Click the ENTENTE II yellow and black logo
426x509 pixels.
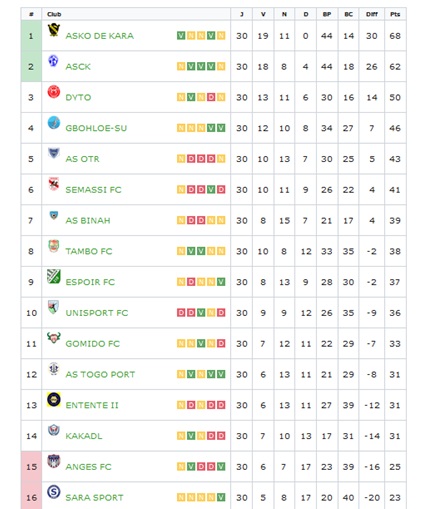(53, 399)
